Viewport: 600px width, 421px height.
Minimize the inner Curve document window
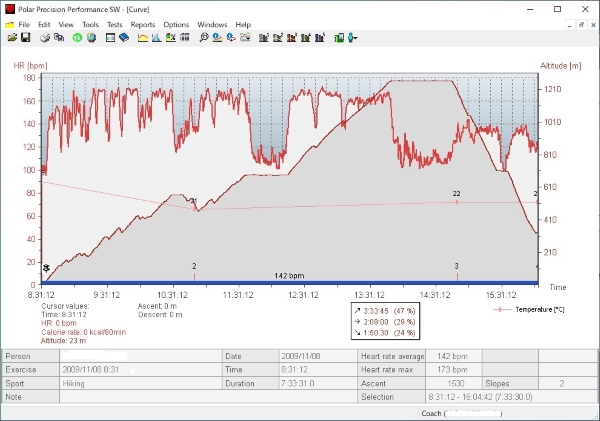click(570, 25)
